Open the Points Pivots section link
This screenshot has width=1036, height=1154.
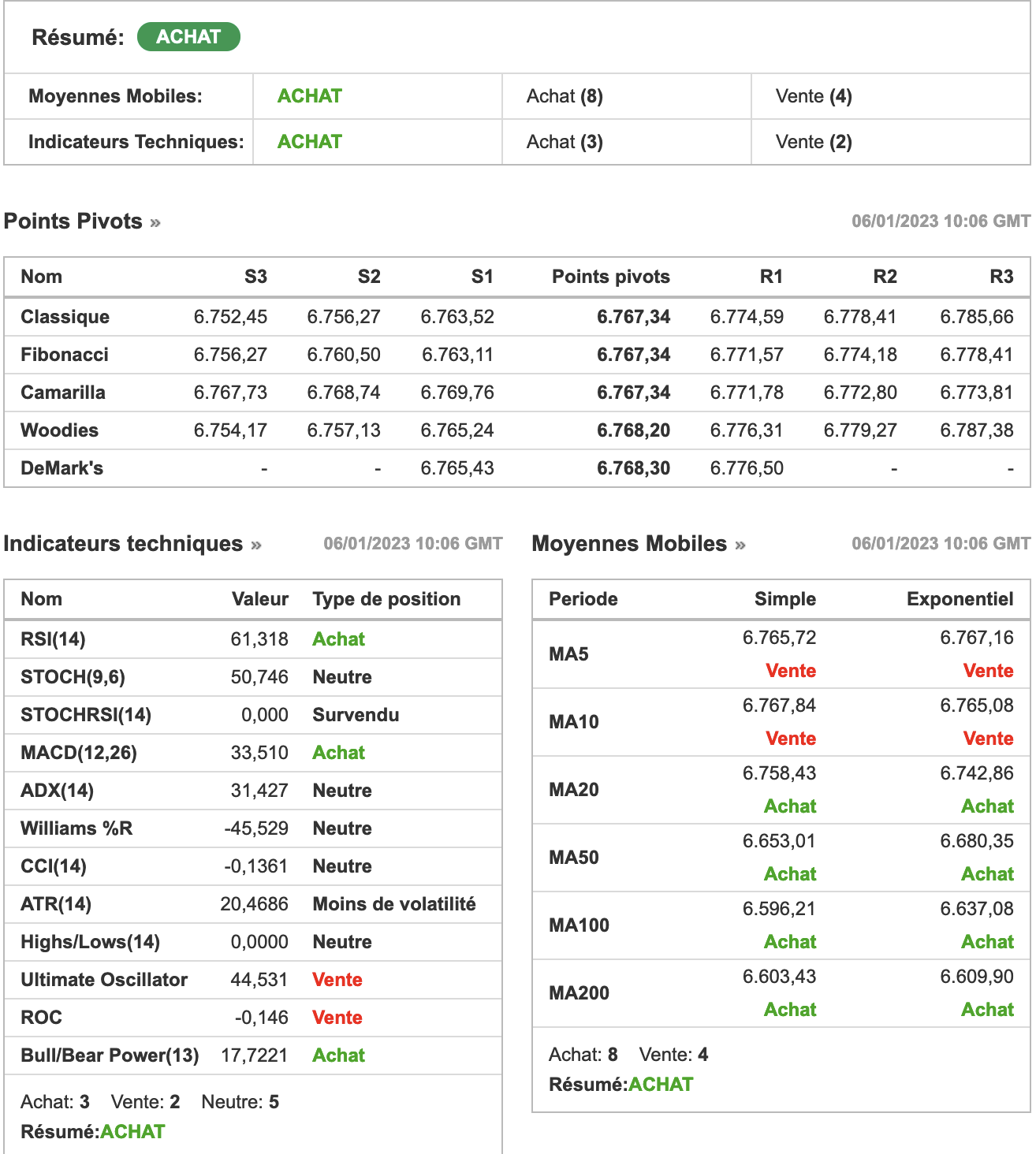[x=73, y=221]
